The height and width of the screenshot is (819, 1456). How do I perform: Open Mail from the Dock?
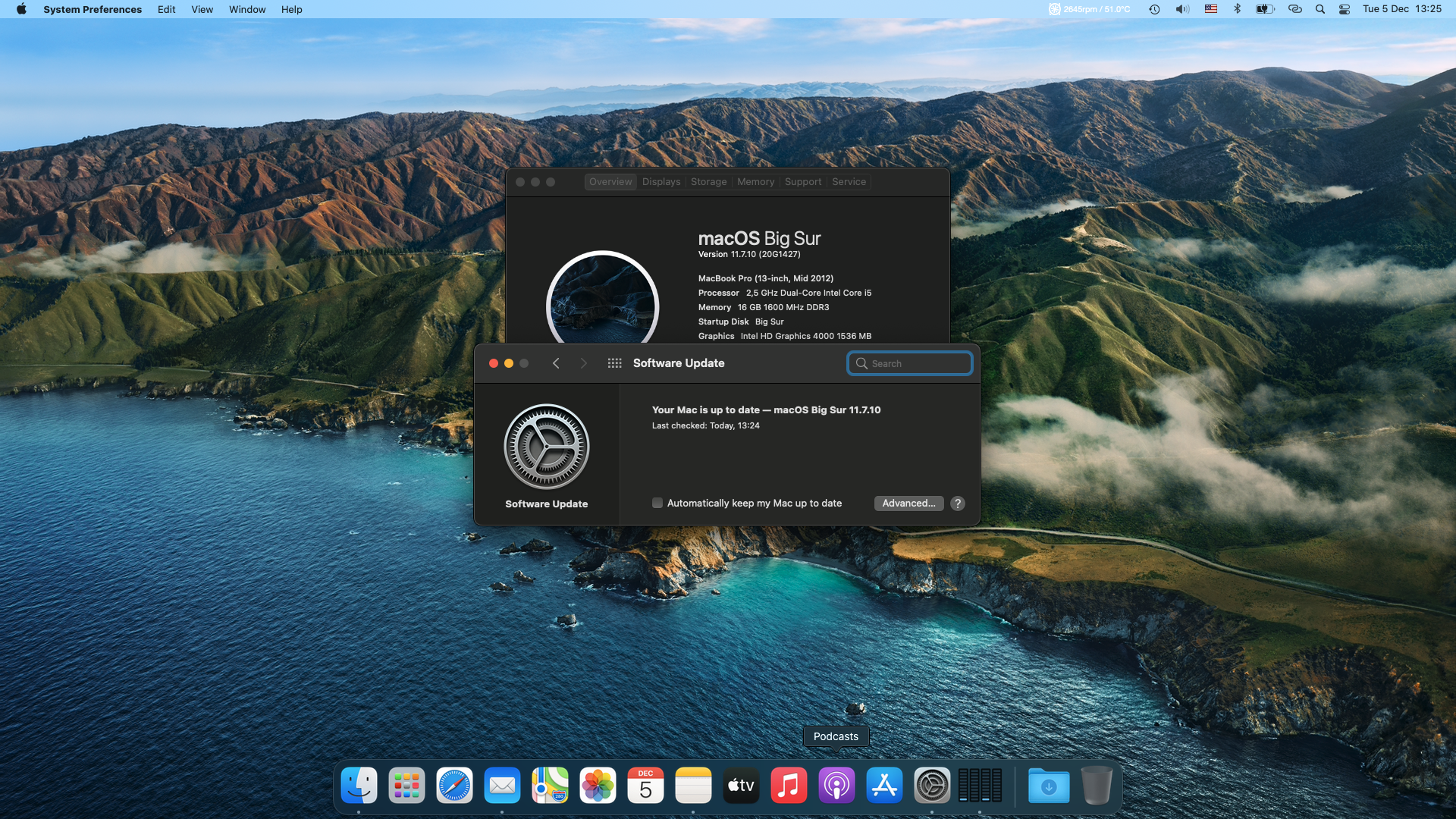[x=502, y=786]
